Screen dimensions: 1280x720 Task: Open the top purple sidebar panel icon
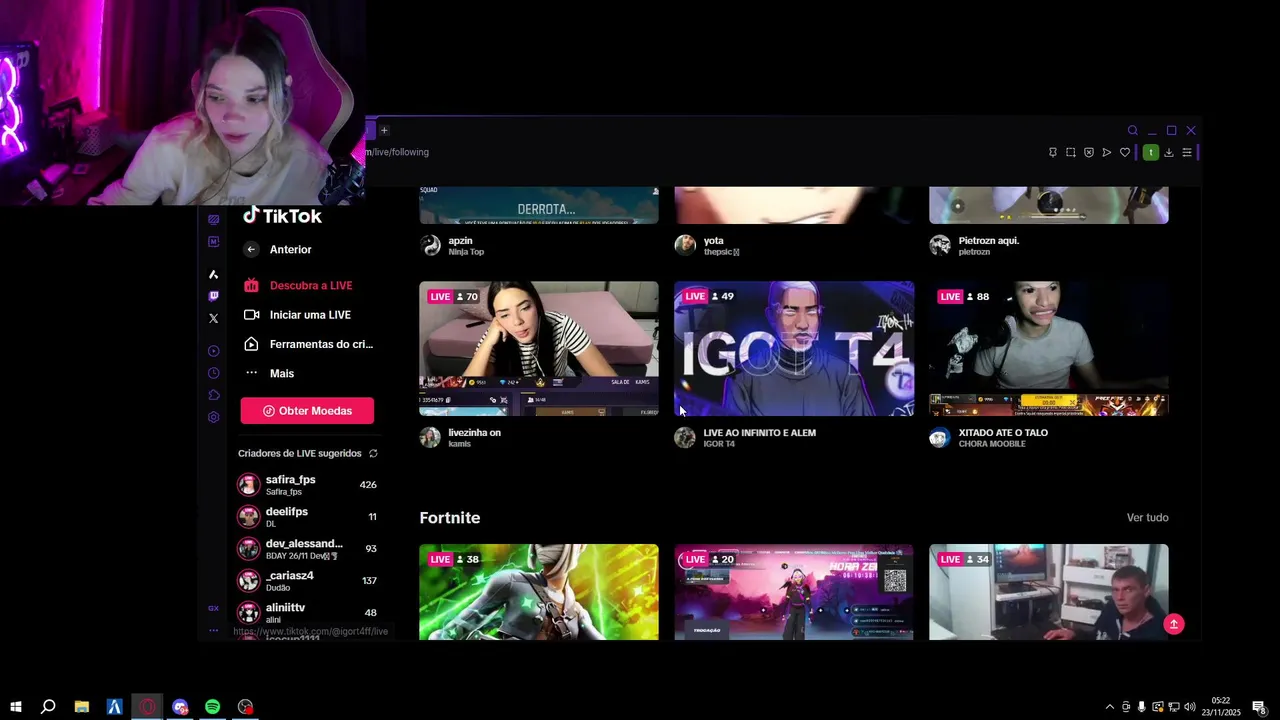pos(213,220)
